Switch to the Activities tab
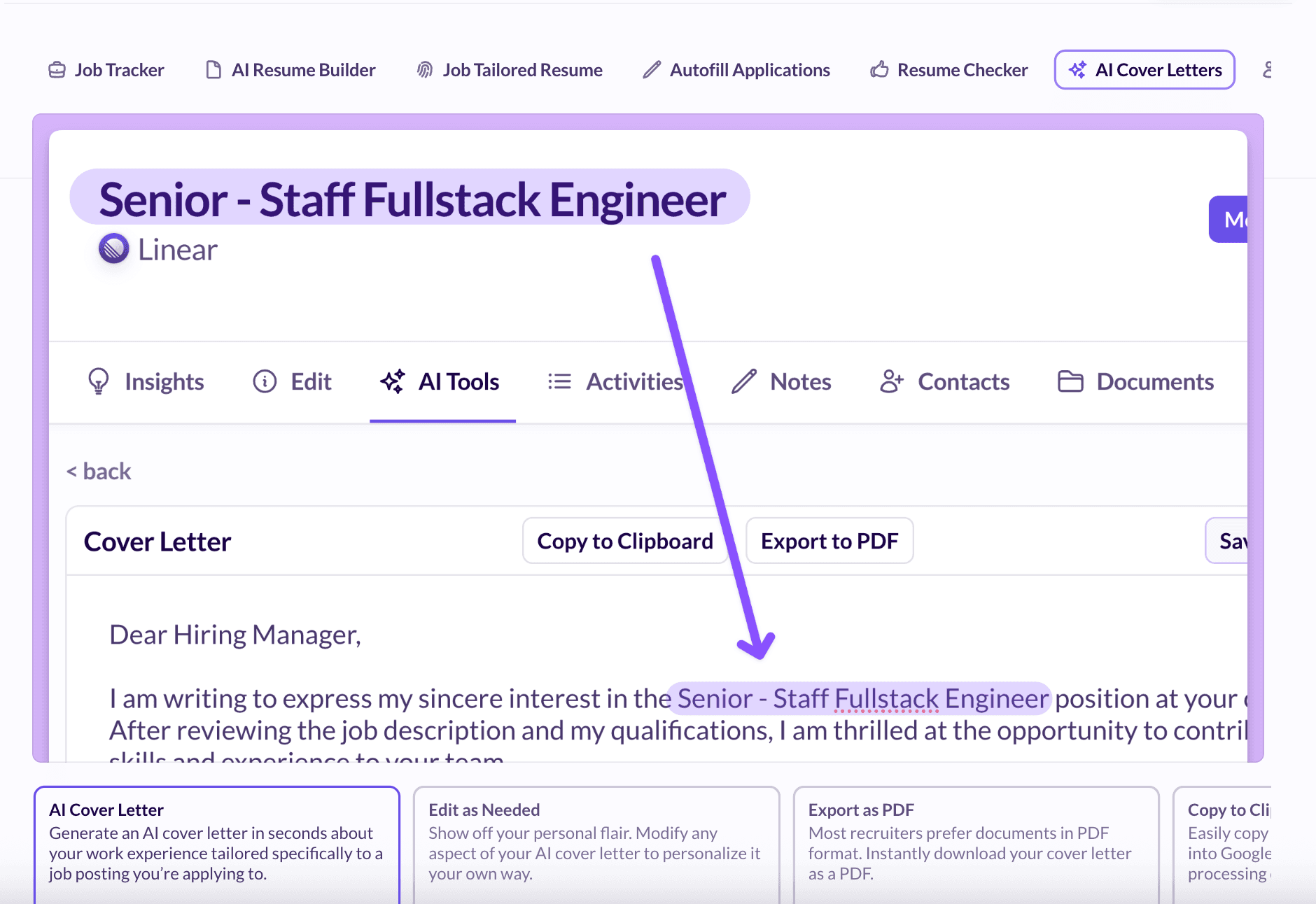Viewport: 1316px width, 904px height. 616,381
